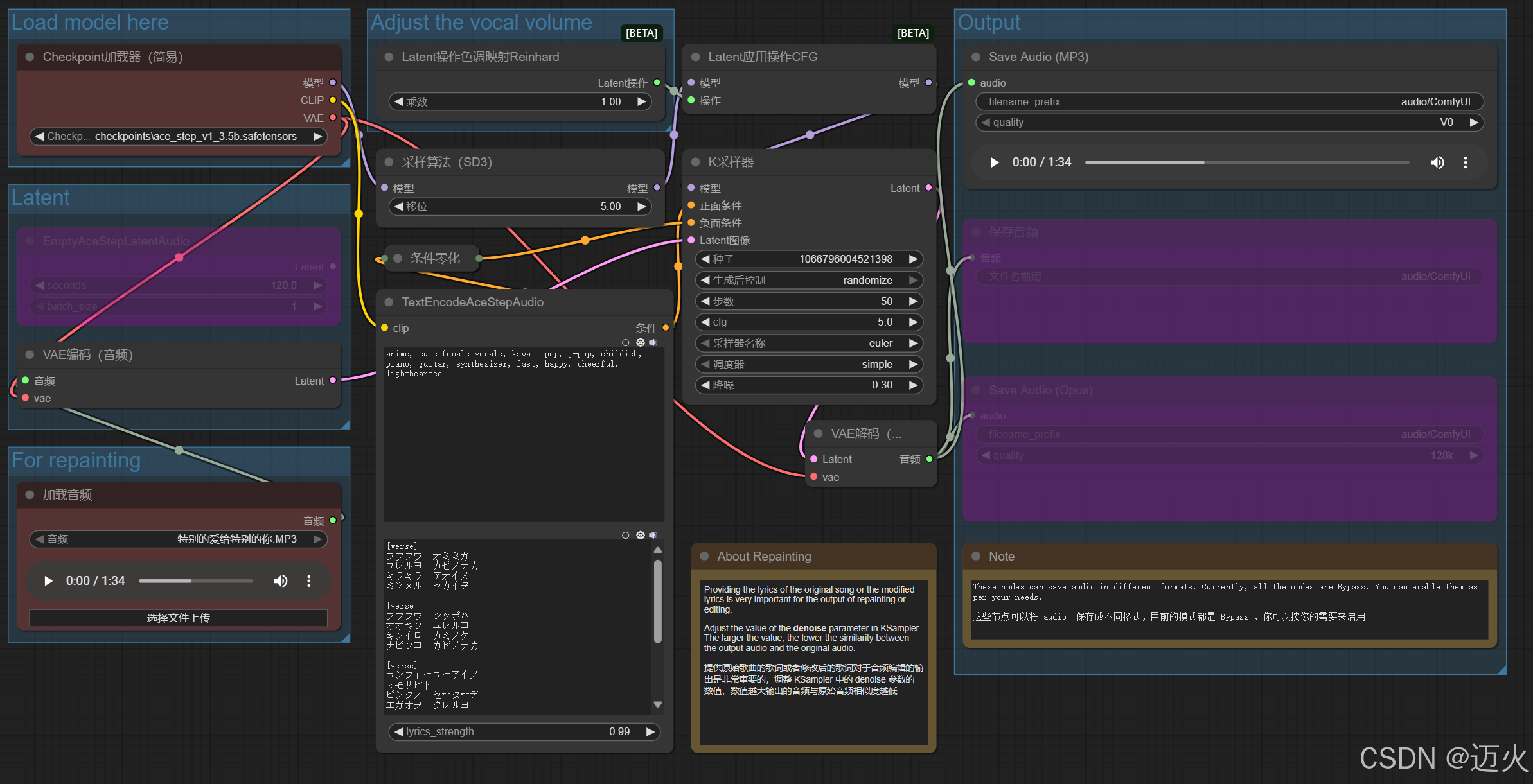Click the Load model here group title
This screenshot has width=1533, height=784.
click(90, 22)
